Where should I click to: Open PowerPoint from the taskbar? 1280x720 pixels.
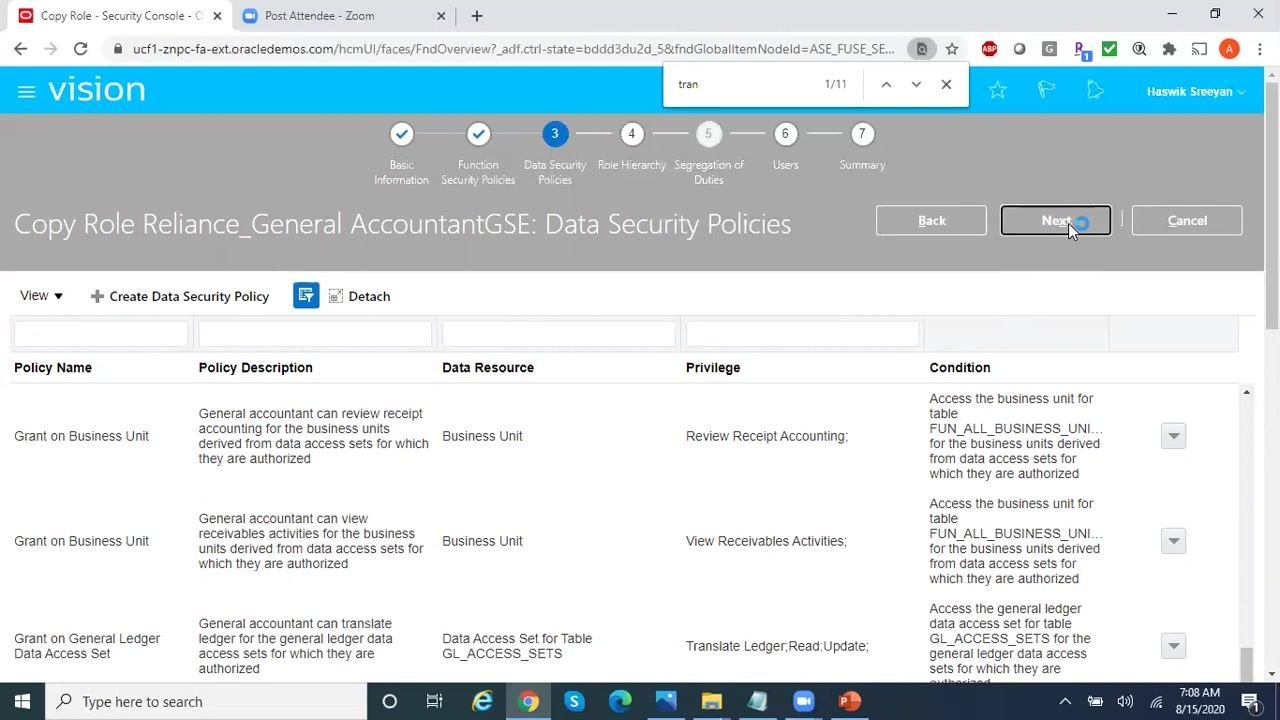coord(849,701)
